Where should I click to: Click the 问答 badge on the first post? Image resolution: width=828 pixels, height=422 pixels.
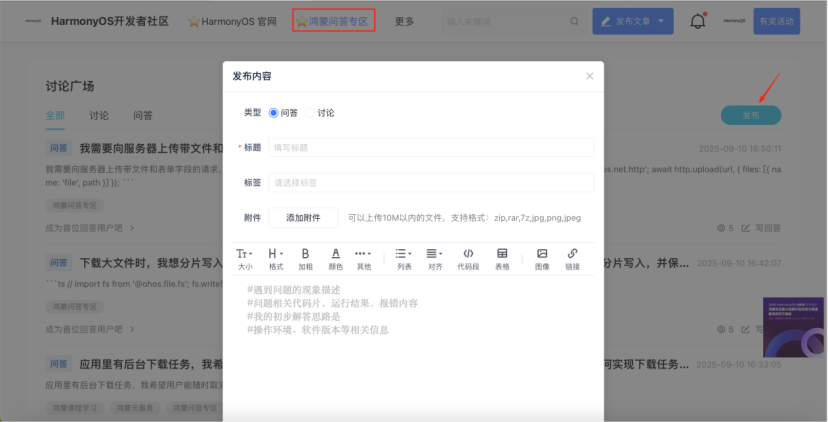point(59,148)
